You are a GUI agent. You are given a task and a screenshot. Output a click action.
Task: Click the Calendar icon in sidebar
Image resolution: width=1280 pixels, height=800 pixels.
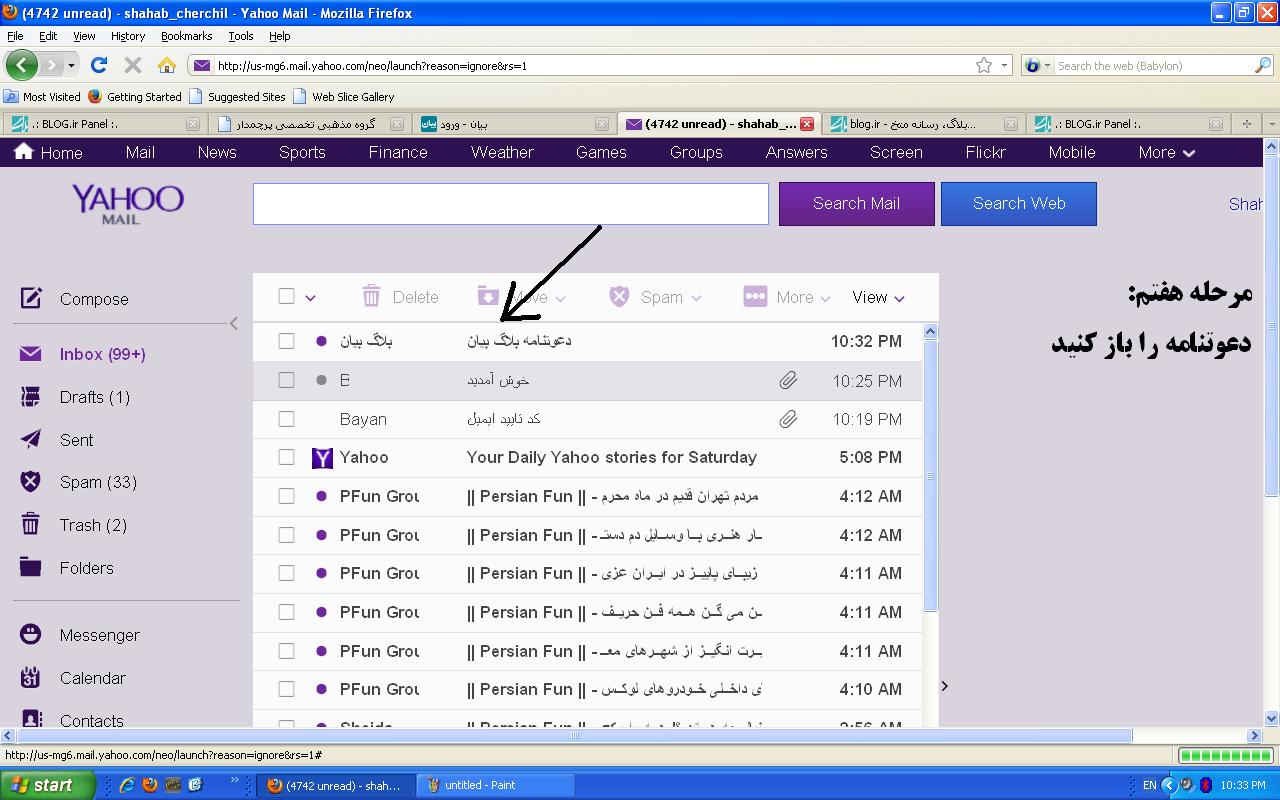31,677
